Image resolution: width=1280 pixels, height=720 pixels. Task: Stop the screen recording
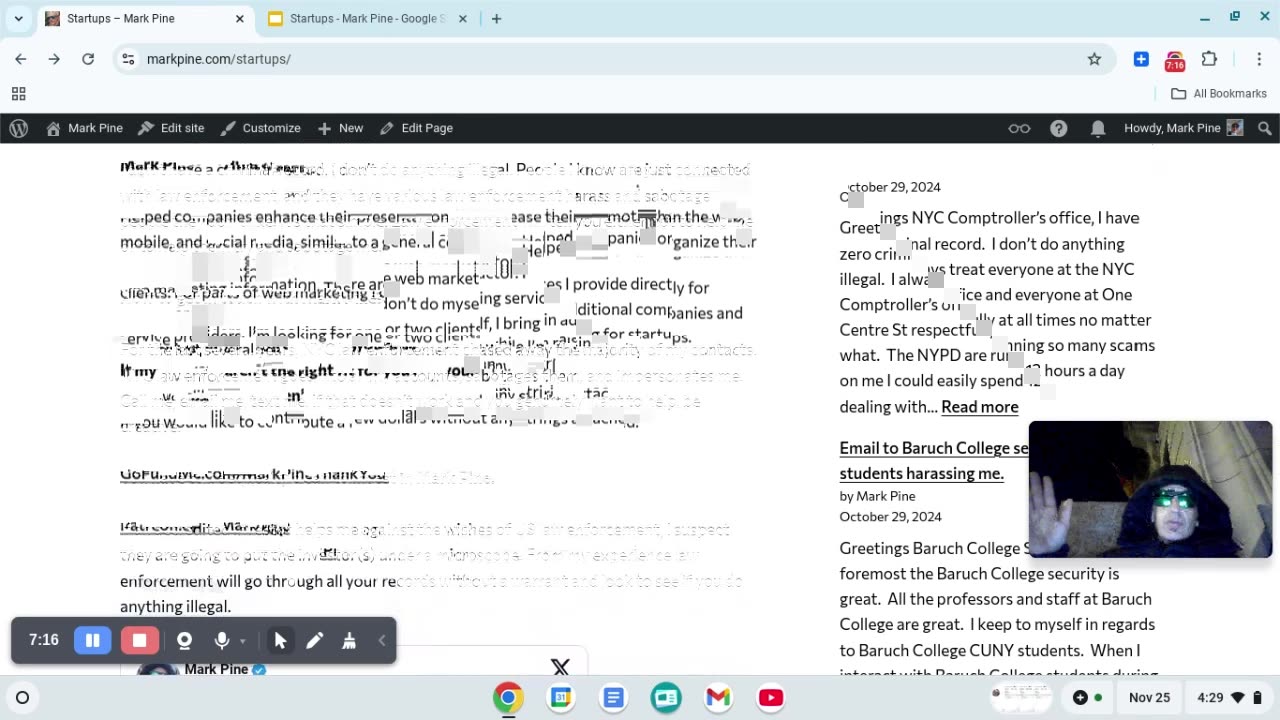[140, 640]
